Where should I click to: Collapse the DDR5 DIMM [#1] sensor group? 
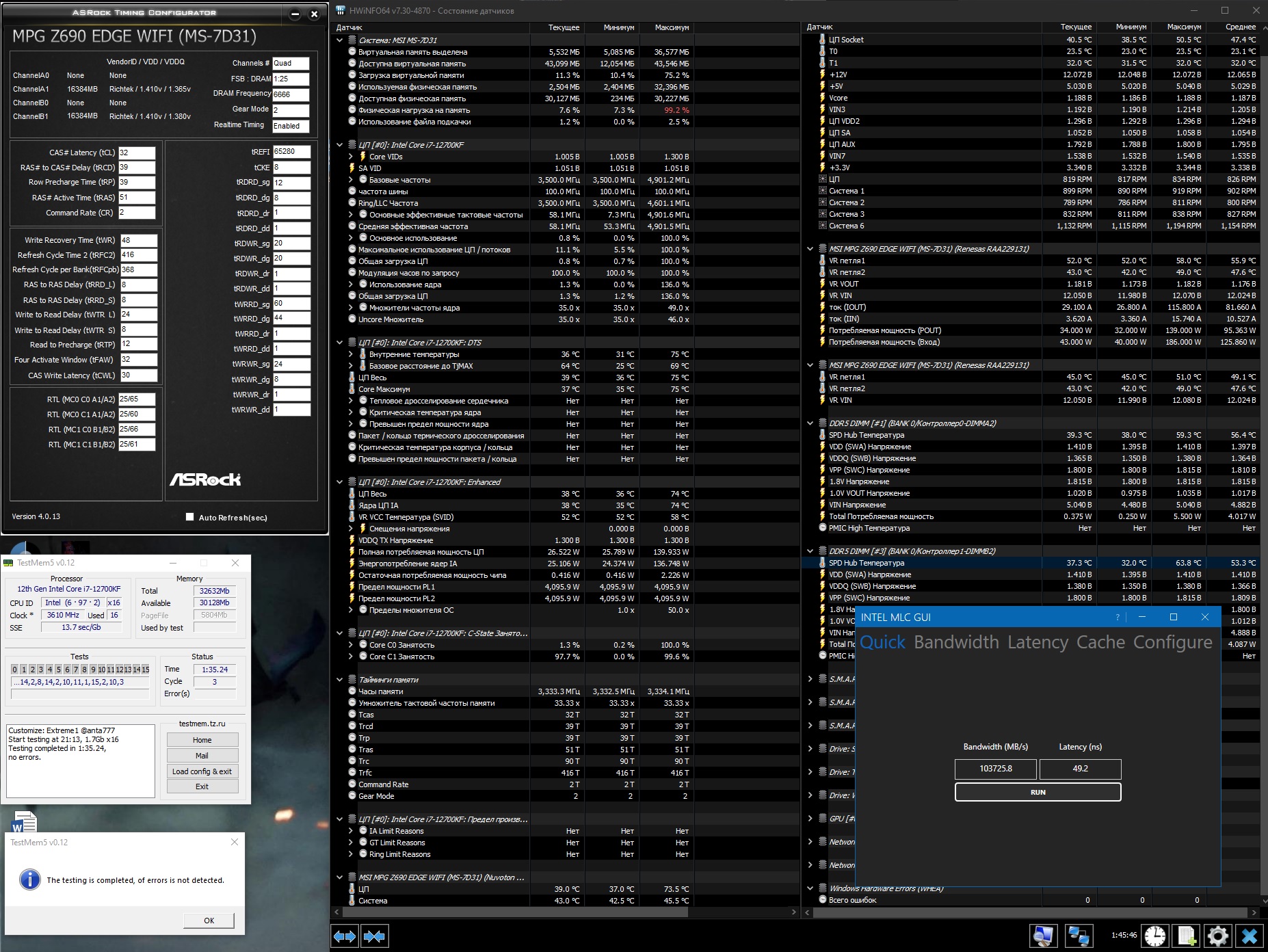pyautogui.click(x=810, y=423)
